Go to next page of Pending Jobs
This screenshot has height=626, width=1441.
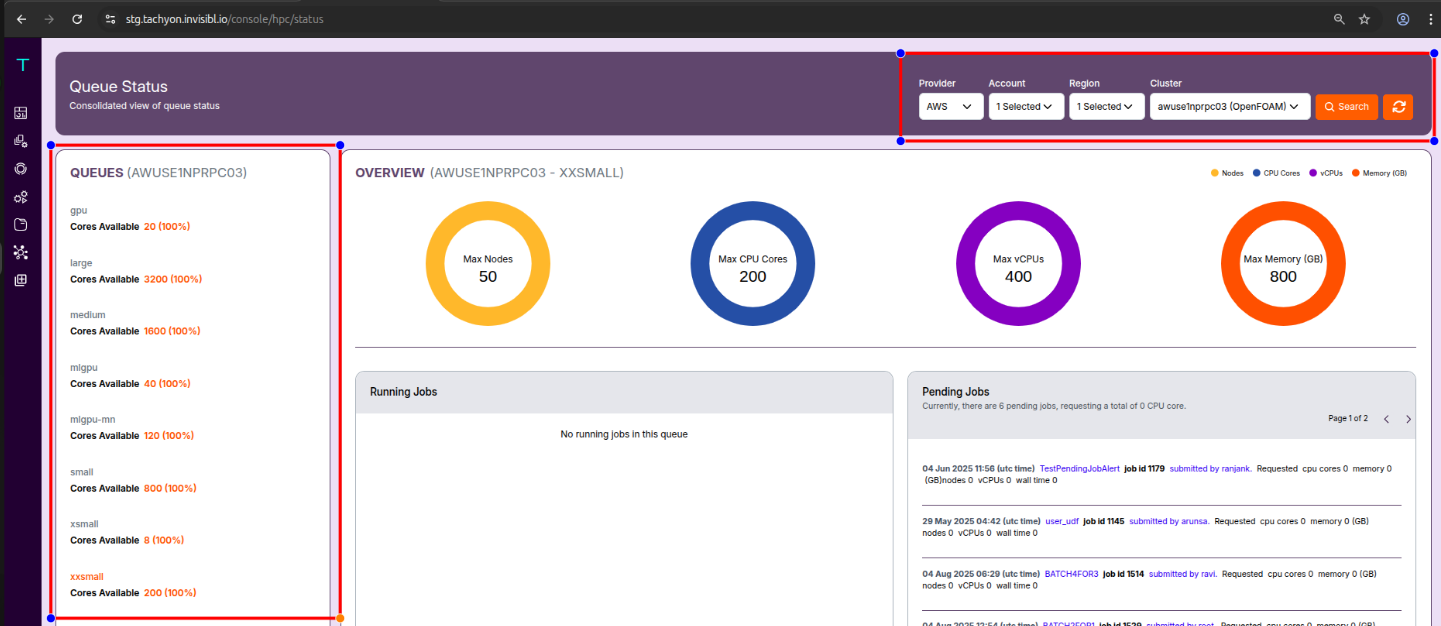tap(1408, 419)
